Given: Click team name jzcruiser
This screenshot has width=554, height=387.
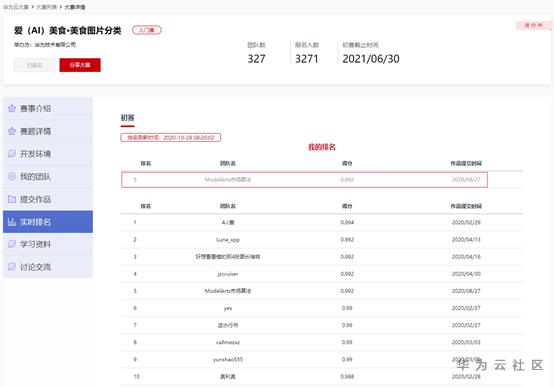Looking at the screenshot, I should (x=228, y=274).
